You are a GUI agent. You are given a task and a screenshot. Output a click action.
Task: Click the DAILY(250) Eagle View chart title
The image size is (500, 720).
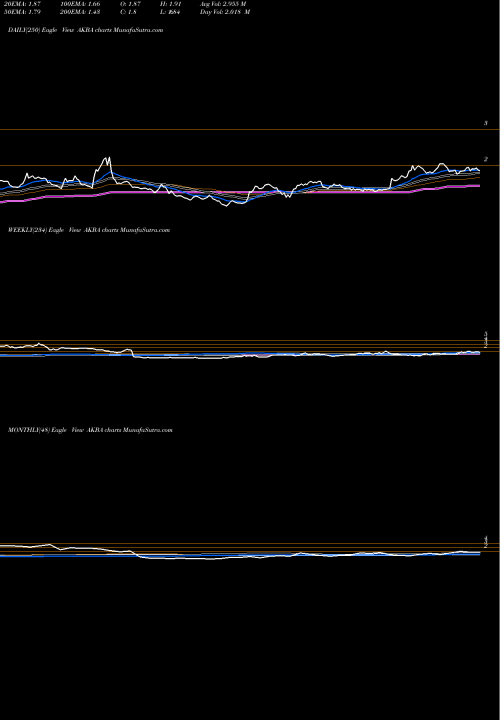[85, 30]
